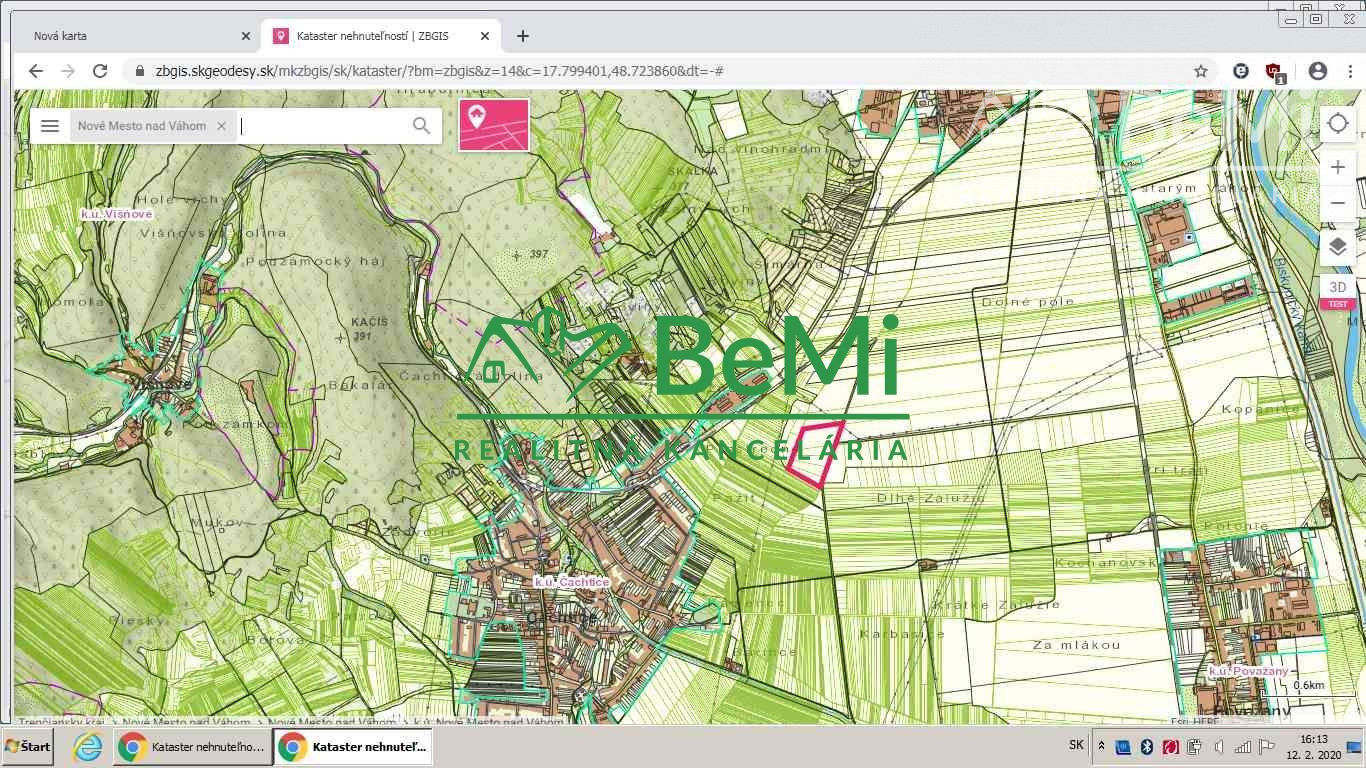Focus the map search input field
Screen dimensions: 1366x768
click(322, 126)
